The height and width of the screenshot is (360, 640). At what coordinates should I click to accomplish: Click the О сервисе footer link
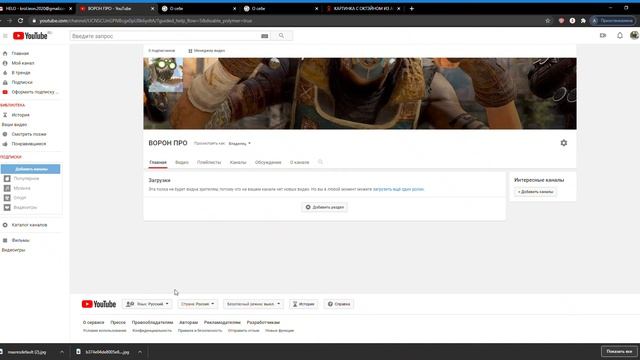click(x=93, y=322)
